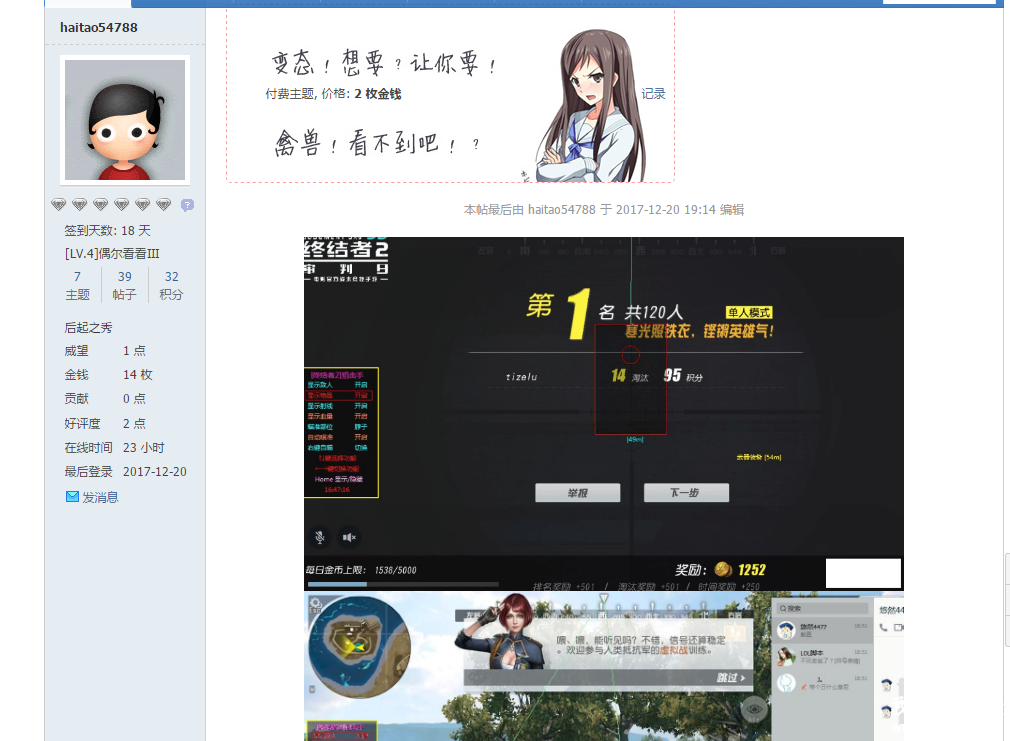Image resolution: width=1010 pixels, height=741 pixels.
Task: Click the 终结者2 game logo
Action: (x=347, y=259)
